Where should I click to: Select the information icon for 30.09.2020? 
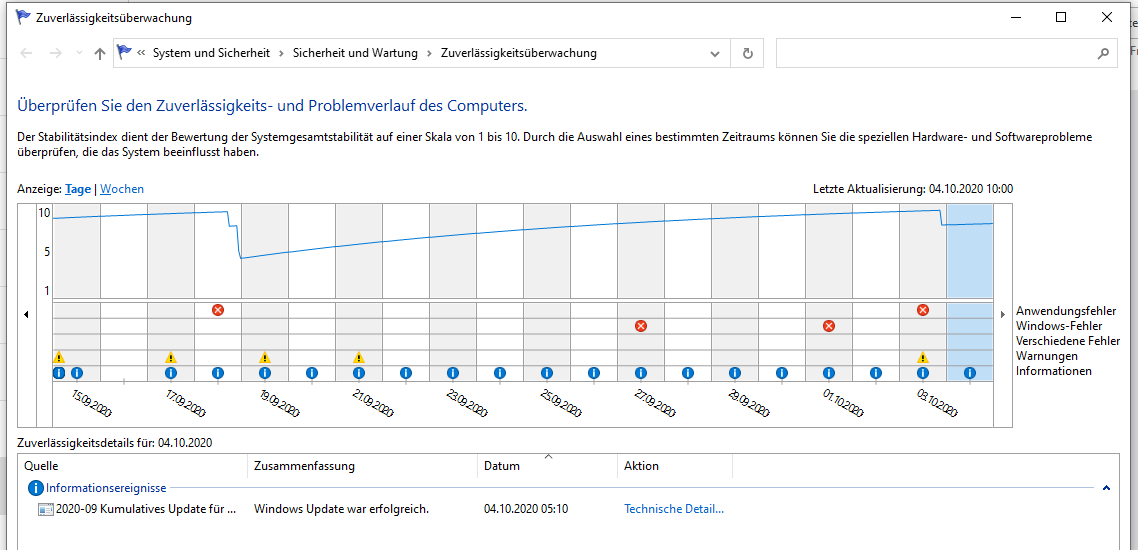pyautogui.click(x=782, y=373)
